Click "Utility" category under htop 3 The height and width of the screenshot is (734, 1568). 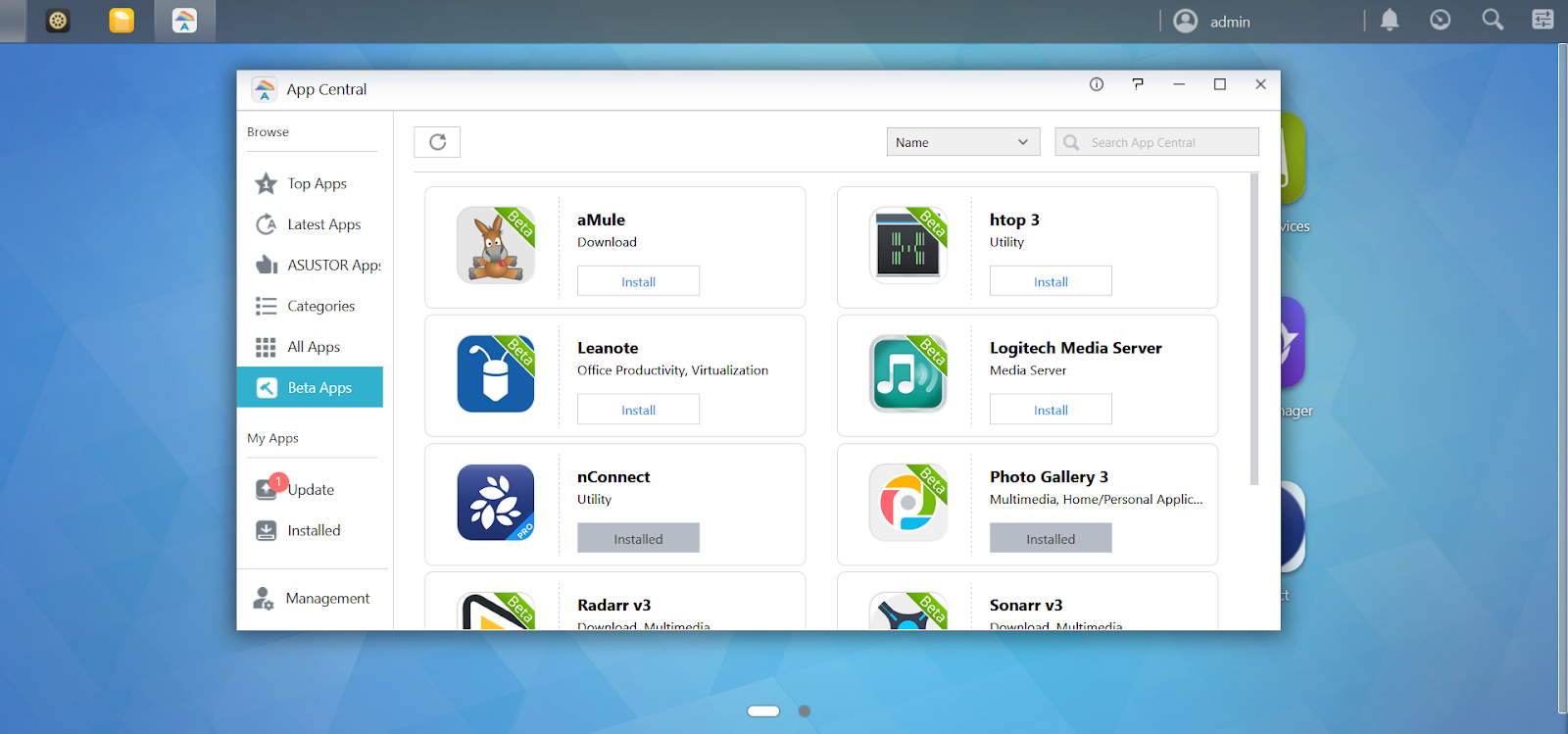pyautogui.click(x=1006, y=242)
